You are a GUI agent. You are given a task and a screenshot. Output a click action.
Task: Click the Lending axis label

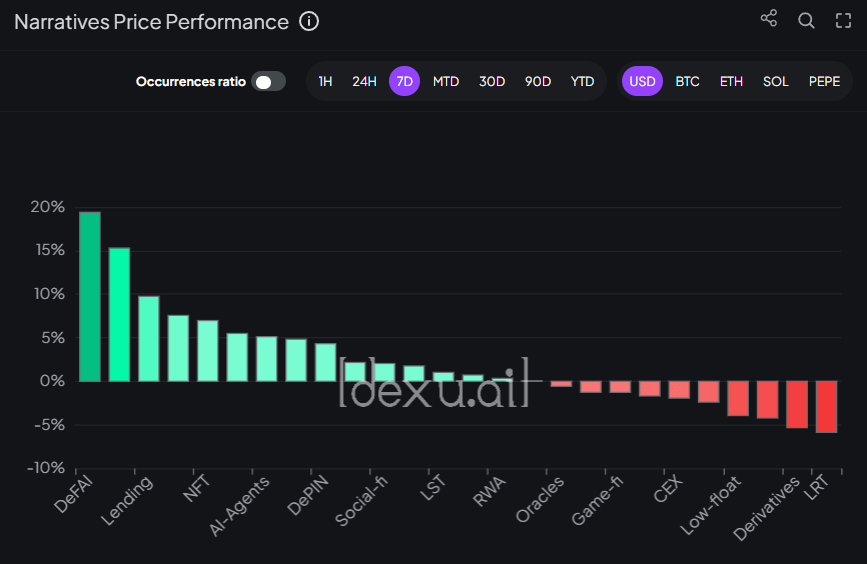coord(128,500)
